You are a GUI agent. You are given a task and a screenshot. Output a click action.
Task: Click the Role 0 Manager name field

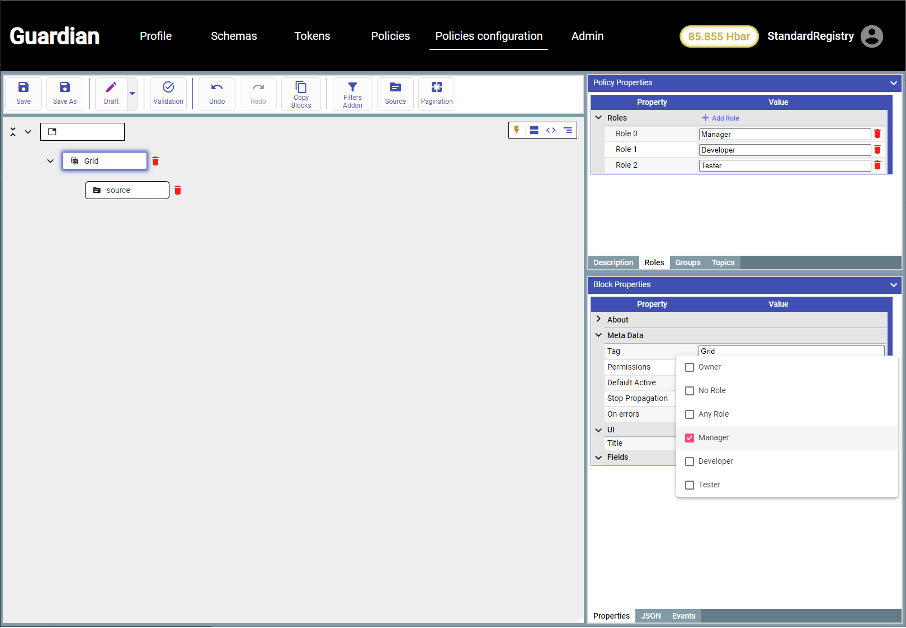point(784,134)
